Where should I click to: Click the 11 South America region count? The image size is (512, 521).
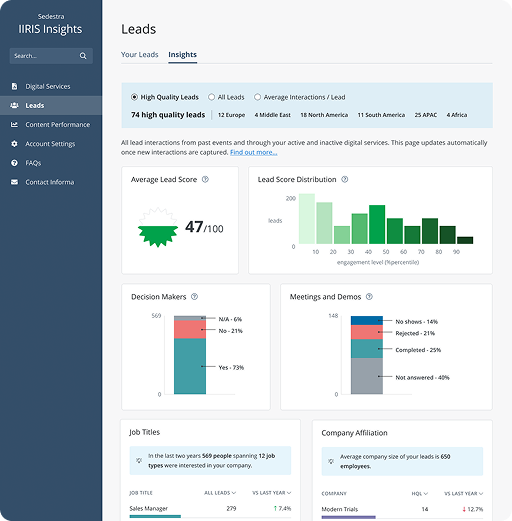[381, 115]
